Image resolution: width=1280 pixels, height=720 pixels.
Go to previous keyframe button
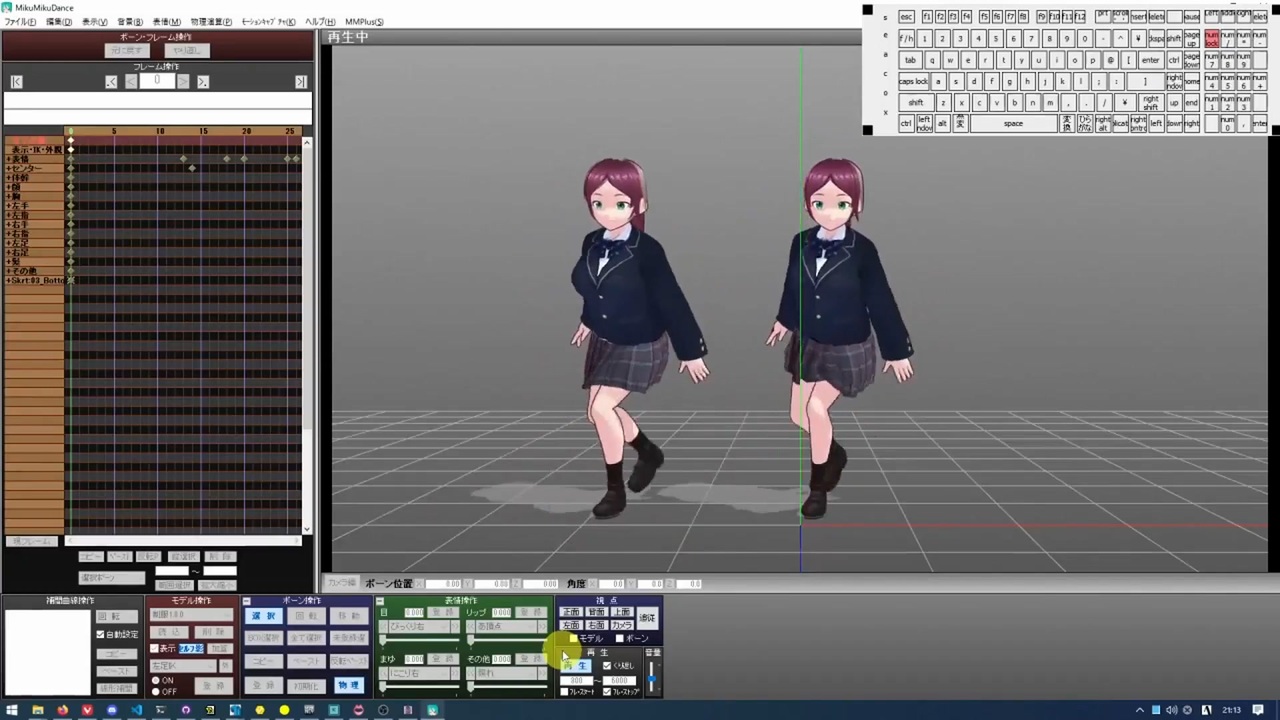click(111, 82)
